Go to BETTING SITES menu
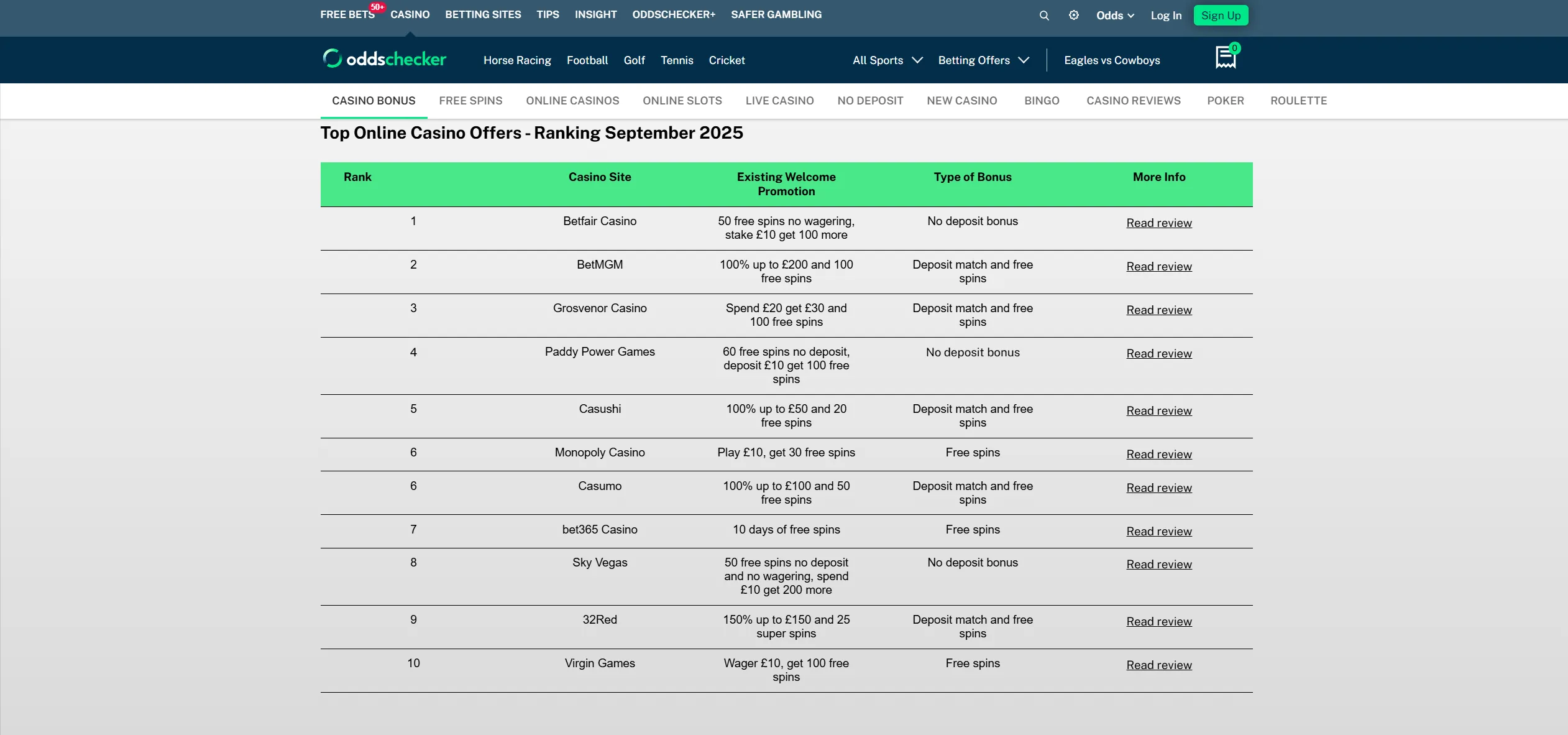Screen dimensions: 1568x735 [483, 14]
